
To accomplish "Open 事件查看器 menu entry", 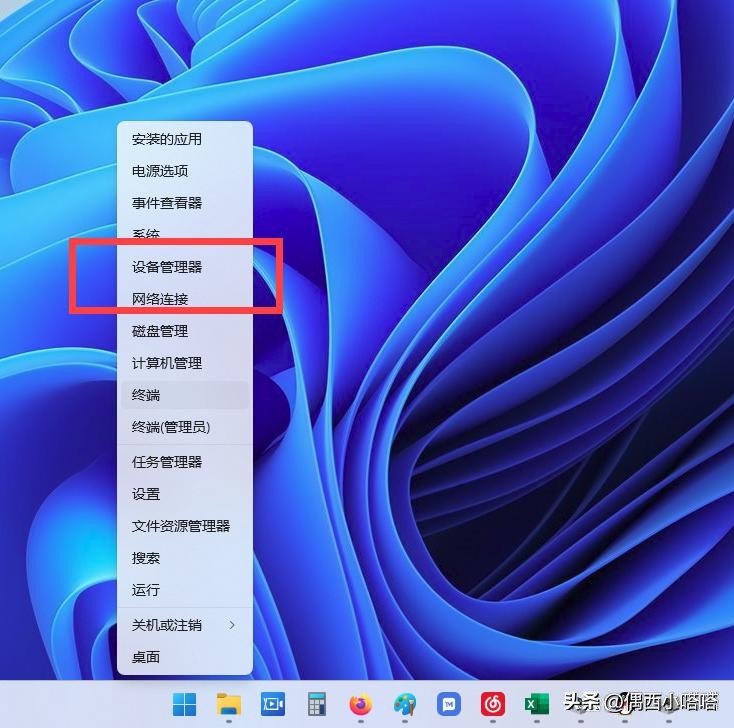I will tap(185, 203).
